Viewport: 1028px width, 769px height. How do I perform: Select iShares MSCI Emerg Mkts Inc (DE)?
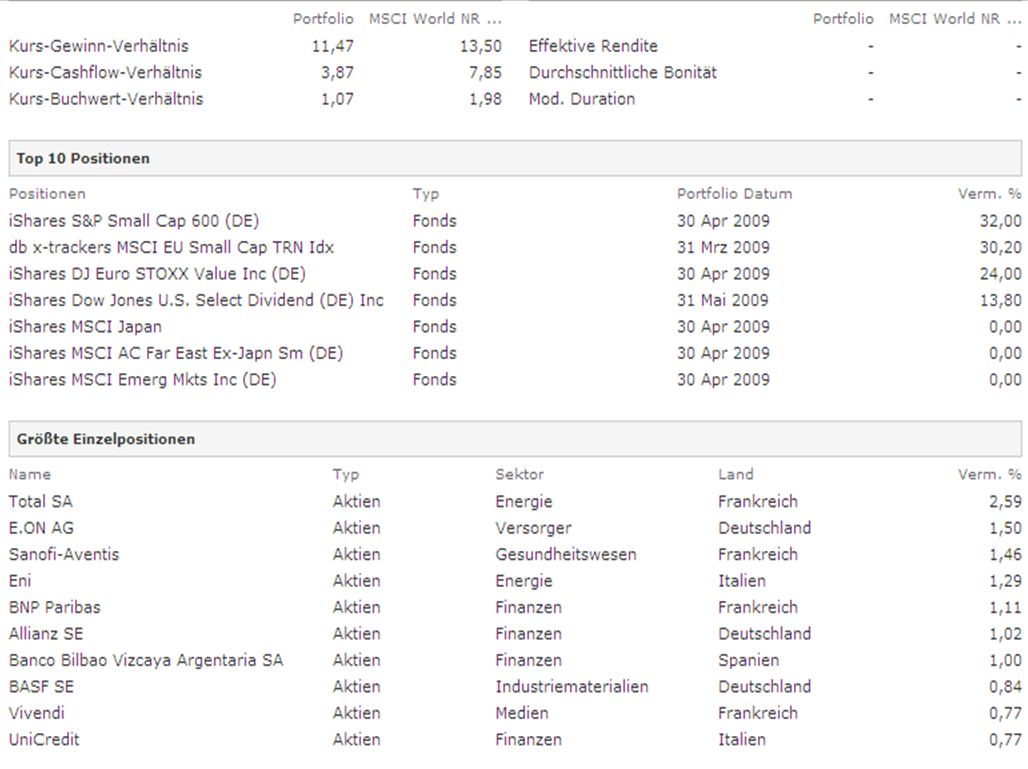tap(143, 380)
